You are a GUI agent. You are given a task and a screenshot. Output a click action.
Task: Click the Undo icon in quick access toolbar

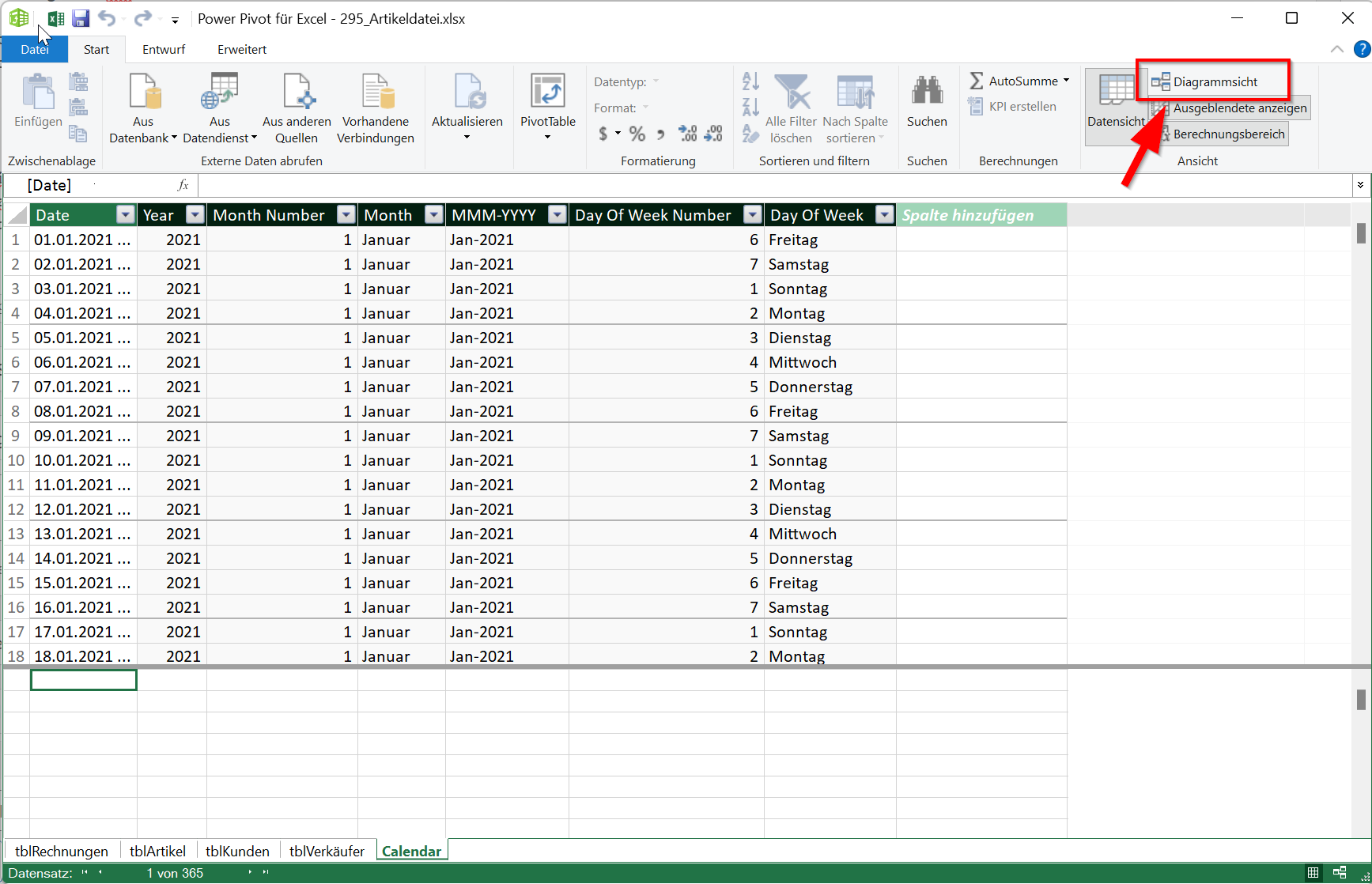(107, 19)
